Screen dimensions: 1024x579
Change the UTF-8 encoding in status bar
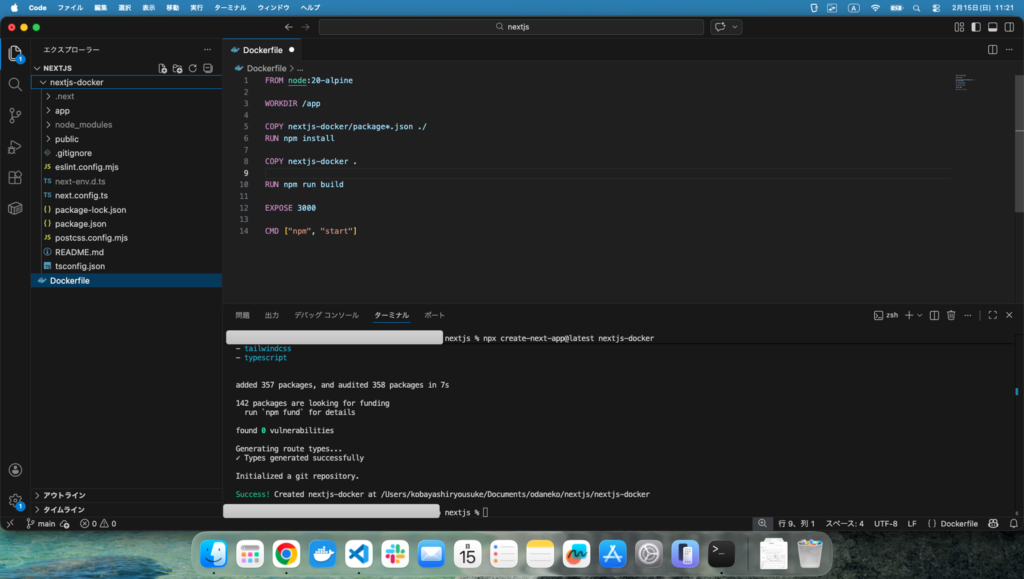click(885, 523)
